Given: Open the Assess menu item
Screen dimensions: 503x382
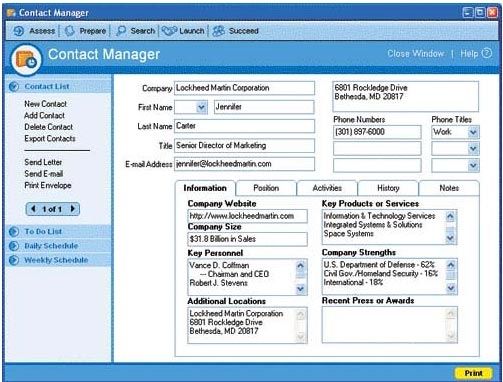Looking at the screenshot, I should pos(42,31).
